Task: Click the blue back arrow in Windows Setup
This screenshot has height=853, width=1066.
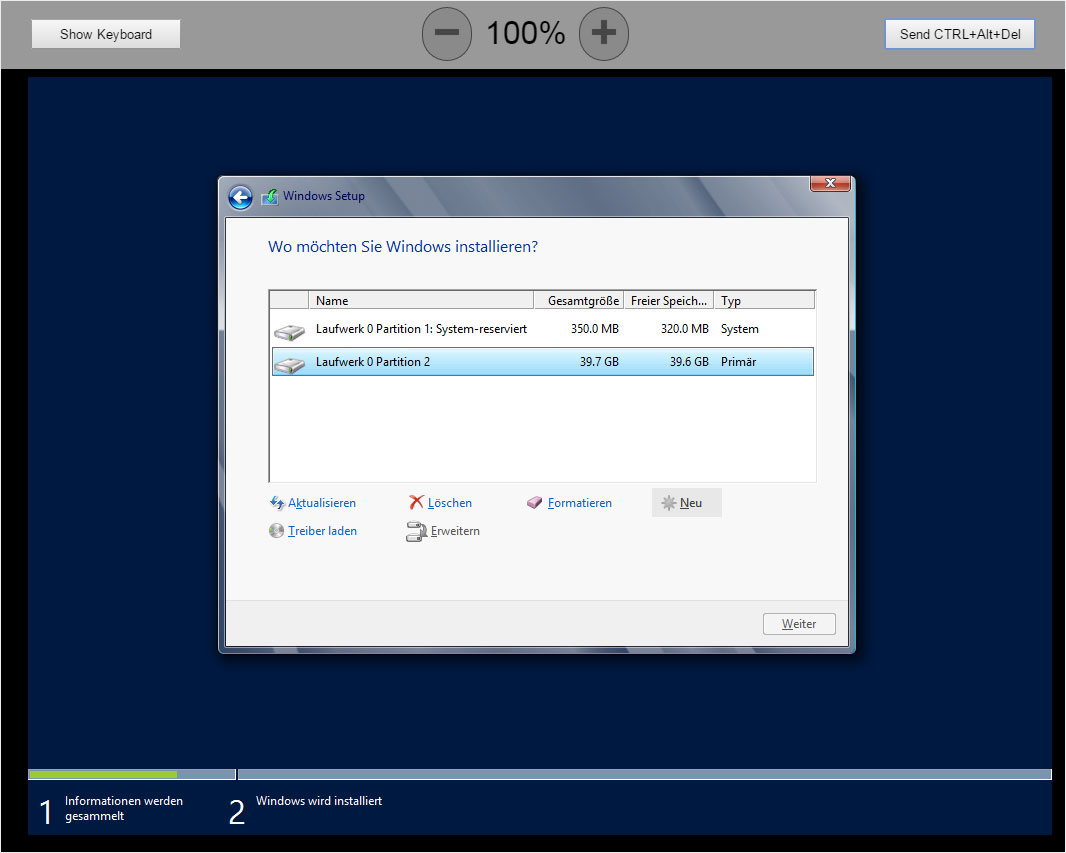Action: (x=240, y=197)
